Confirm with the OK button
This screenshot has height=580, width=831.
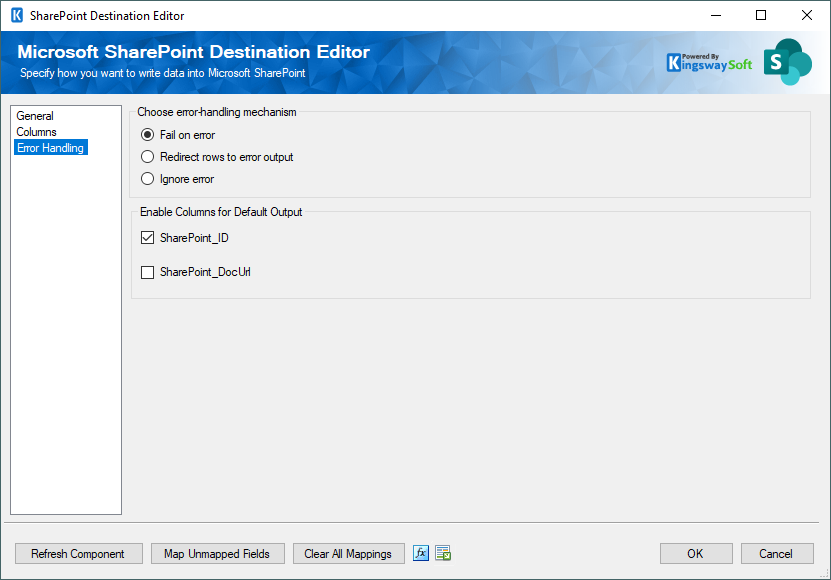point(696,553)
